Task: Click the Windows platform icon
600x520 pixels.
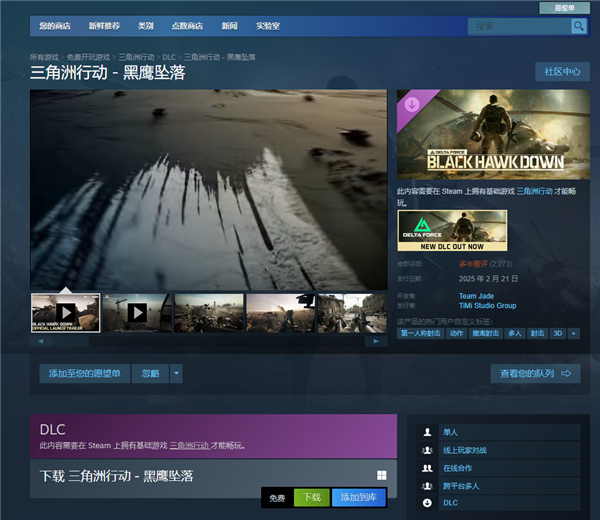Action: point(381,475)
